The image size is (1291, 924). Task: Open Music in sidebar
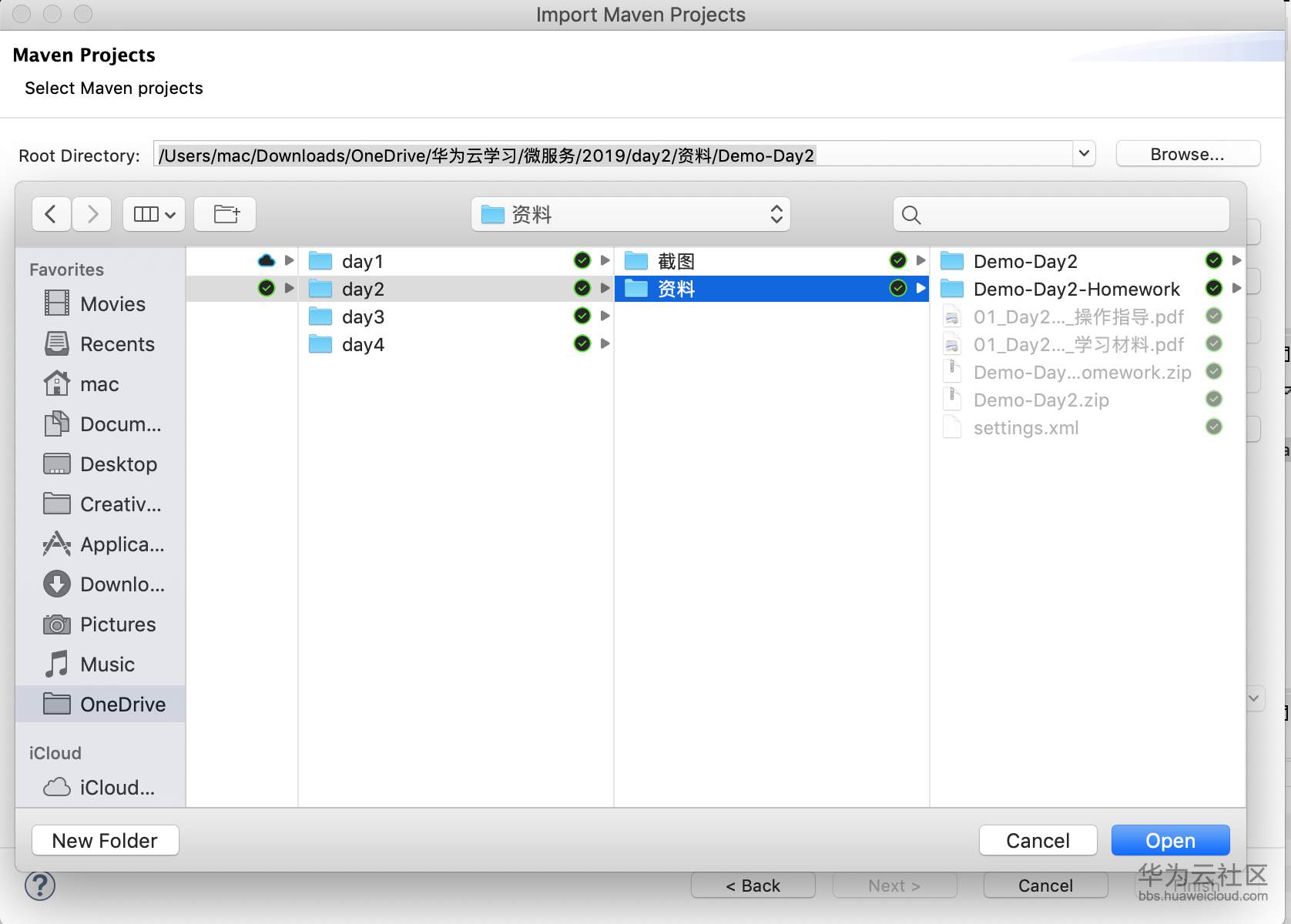click(x=100, y=664)
